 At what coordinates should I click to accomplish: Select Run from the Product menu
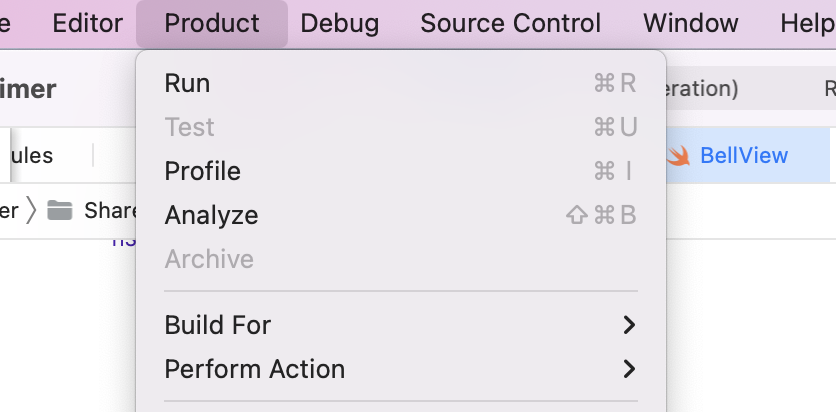(x=187, y=83)
